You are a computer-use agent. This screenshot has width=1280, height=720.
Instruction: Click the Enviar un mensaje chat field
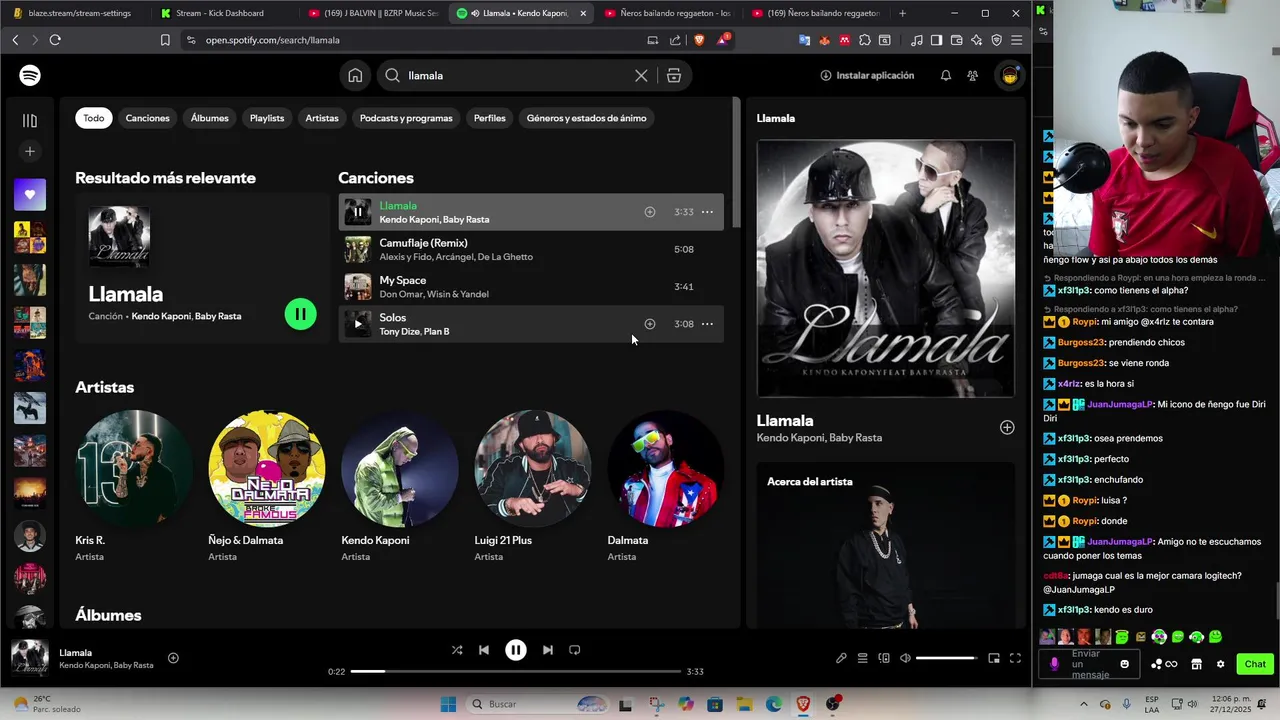pos(1091,664)
